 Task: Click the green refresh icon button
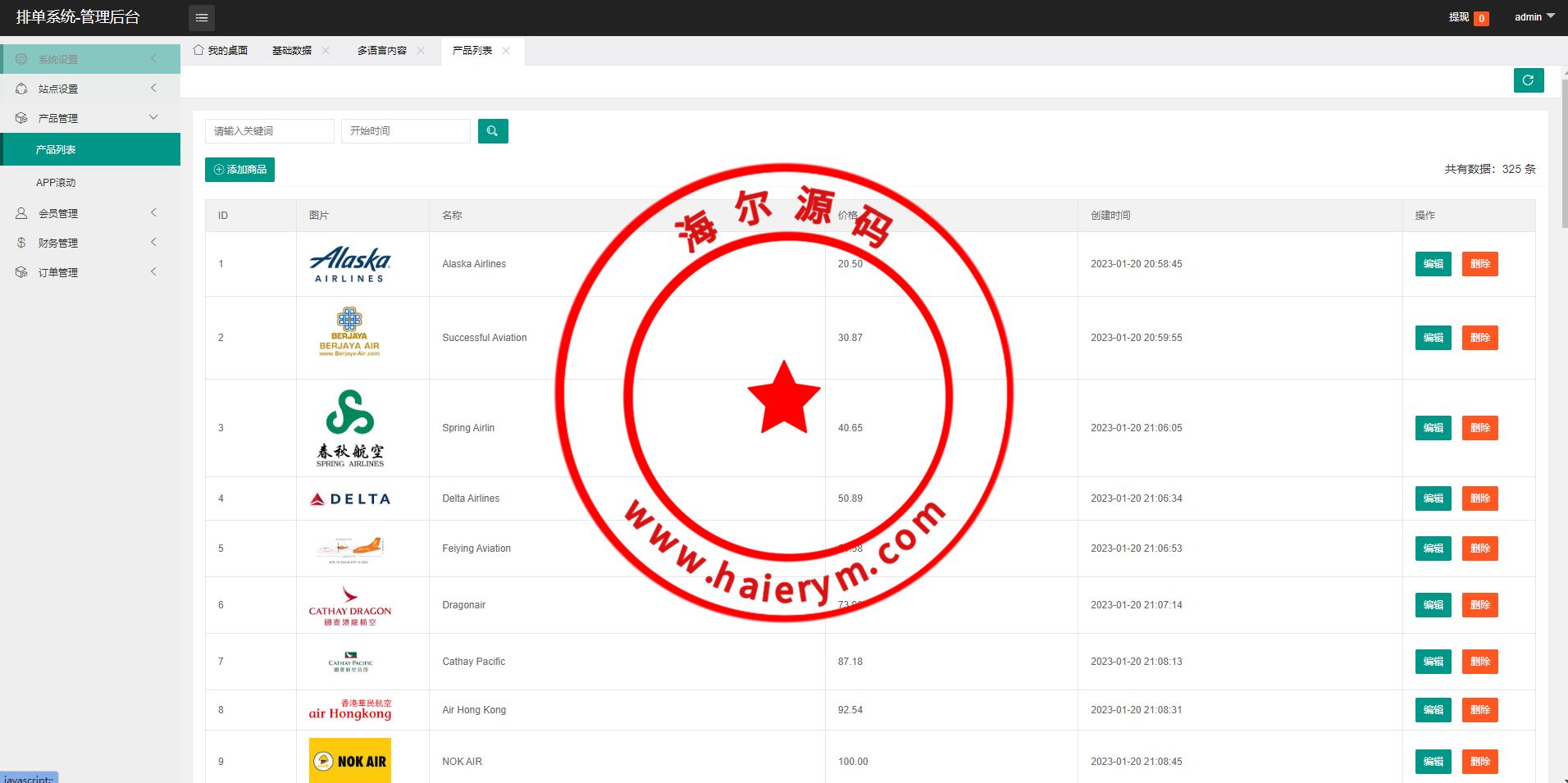coord(1528,80)
